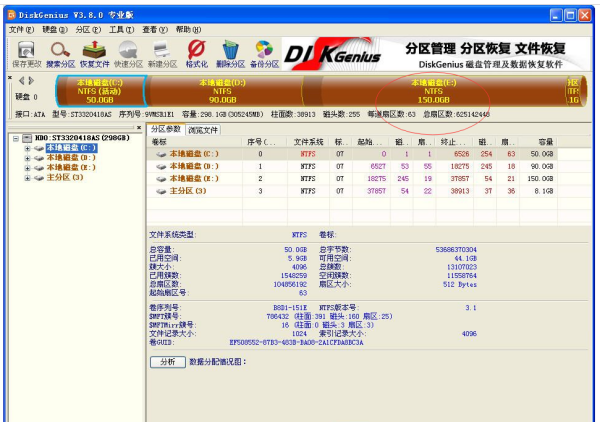The image size is (600, 422).
Task: Select 主分区(3) in the disk tree
Action: point(65,178)
